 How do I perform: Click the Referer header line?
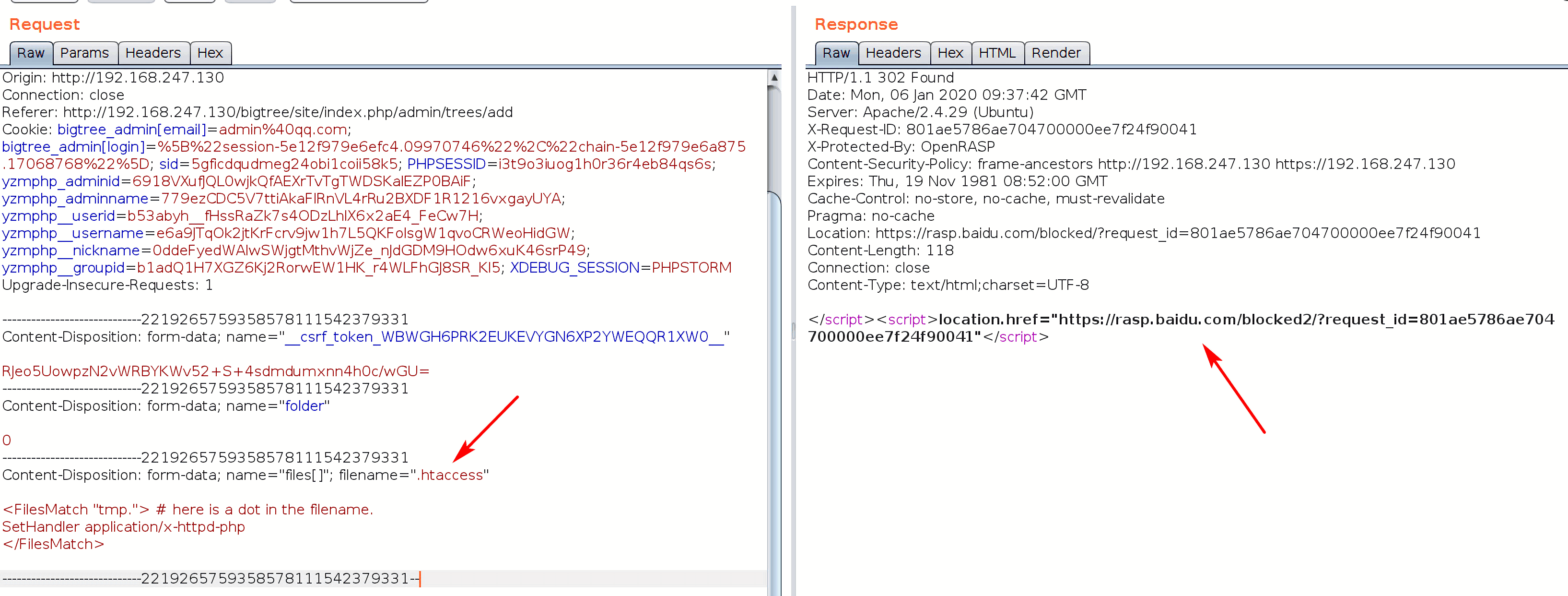pos(257,112)
